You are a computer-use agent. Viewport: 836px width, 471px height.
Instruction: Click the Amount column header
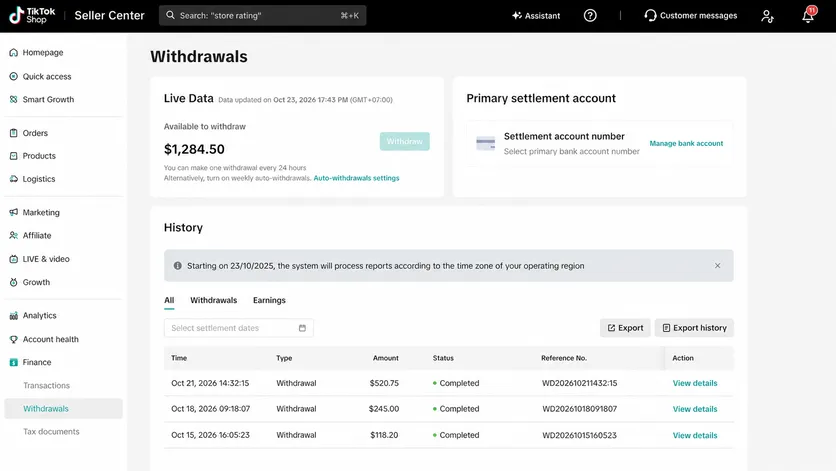coord(385,358)
